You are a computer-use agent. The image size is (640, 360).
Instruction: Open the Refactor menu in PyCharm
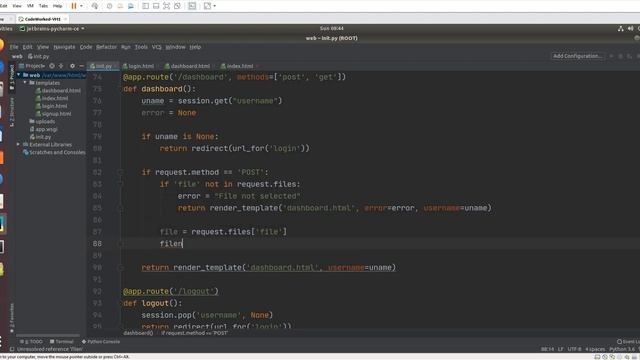point(107,47)
